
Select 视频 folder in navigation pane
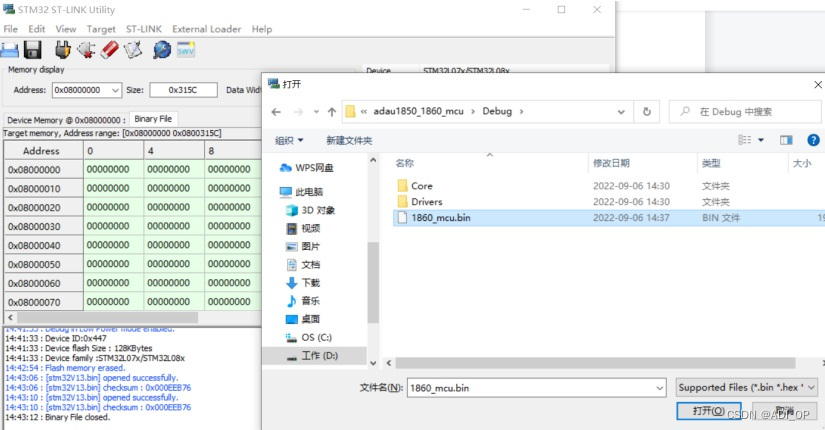[303, 228]
